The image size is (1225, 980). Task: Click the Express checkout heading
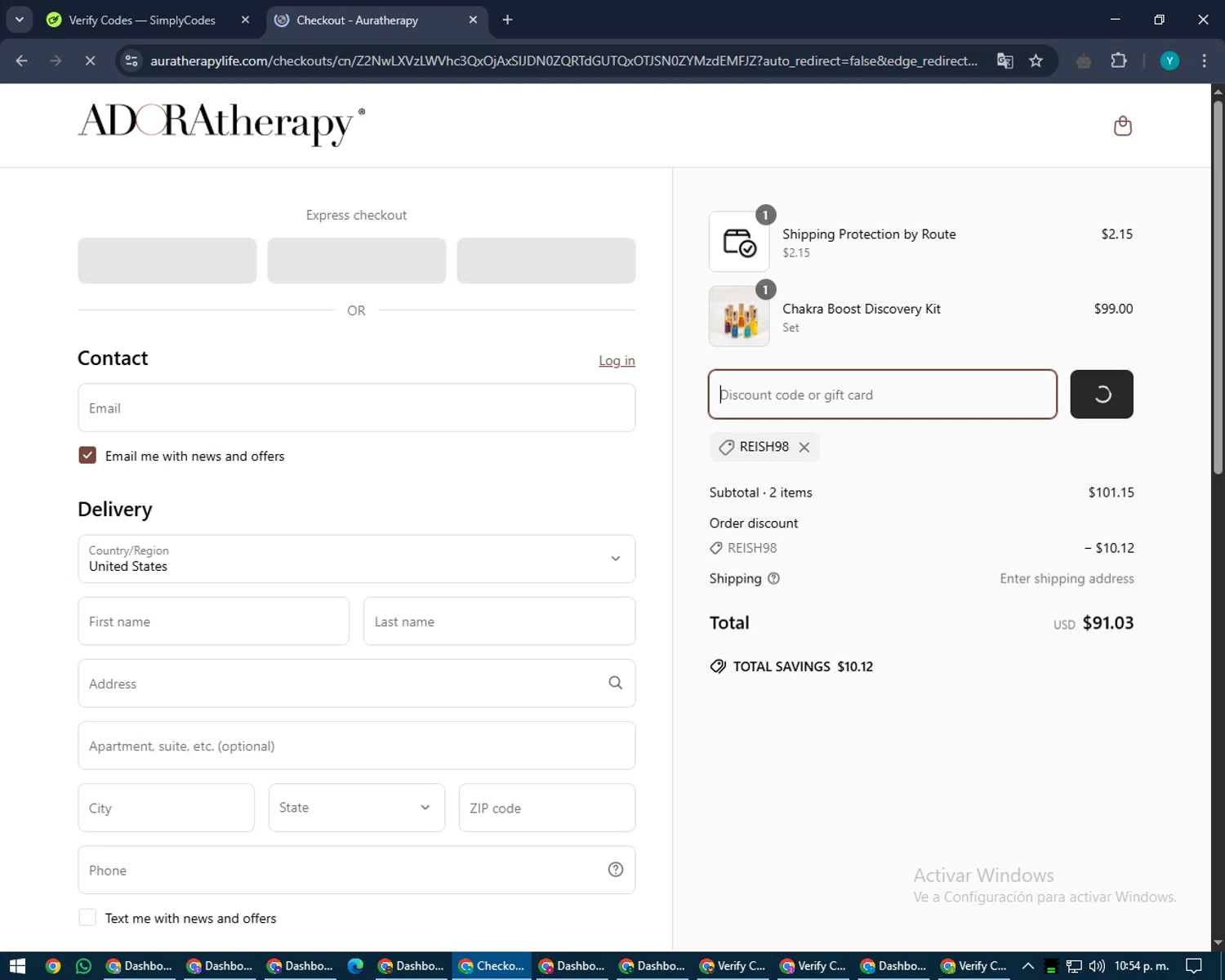pos(356,215)
